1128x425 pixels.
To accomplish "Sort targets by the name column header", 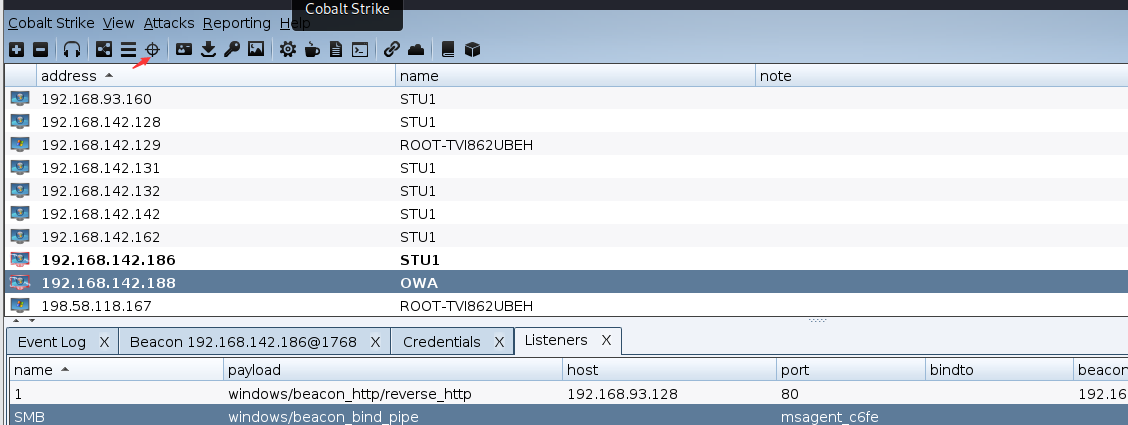I will click(x=576, y=76).
